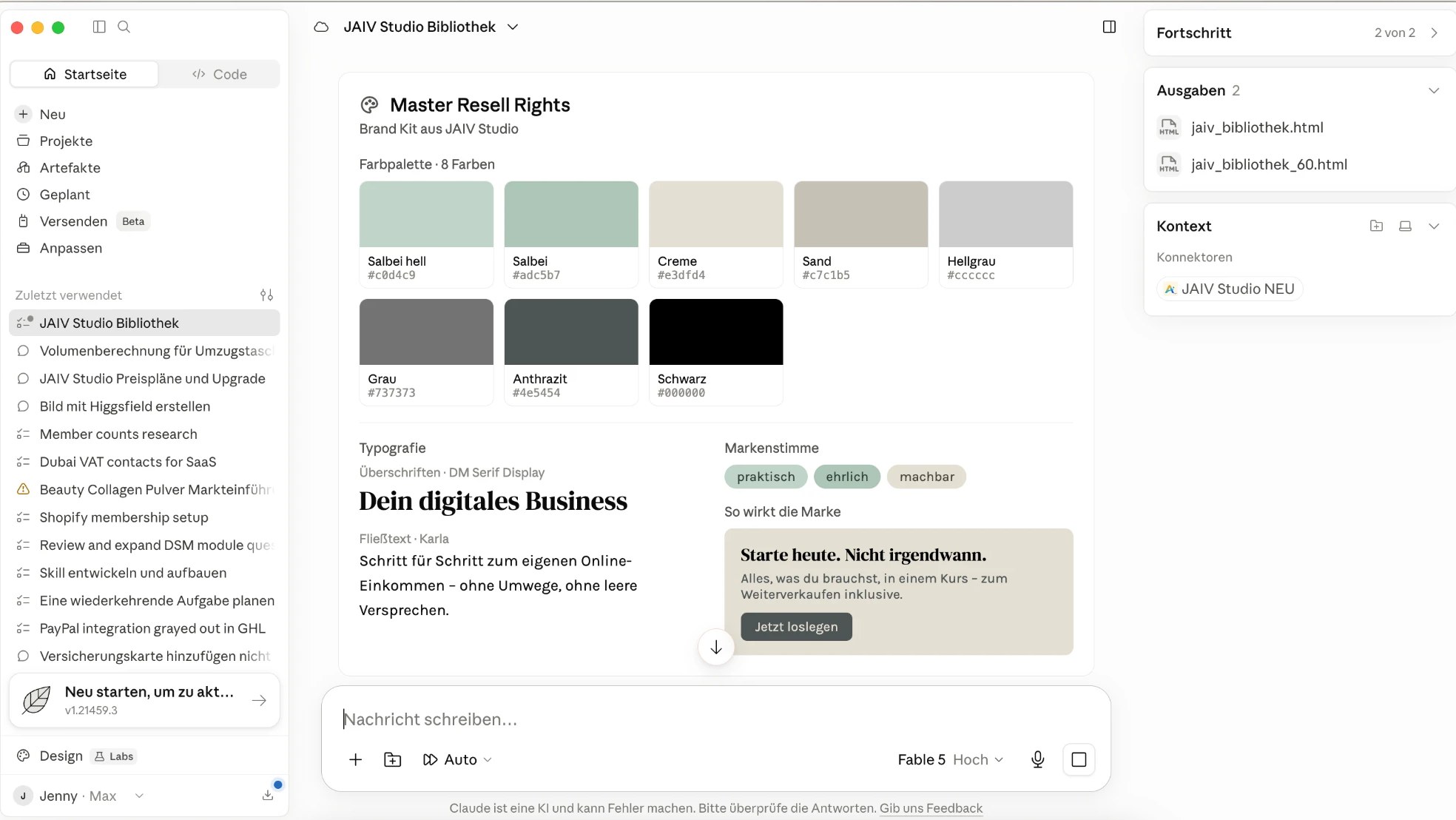This screenshot has height=820, width=1456.
Task: Select the Schwarz color swatch
Action: click(716, 352)
